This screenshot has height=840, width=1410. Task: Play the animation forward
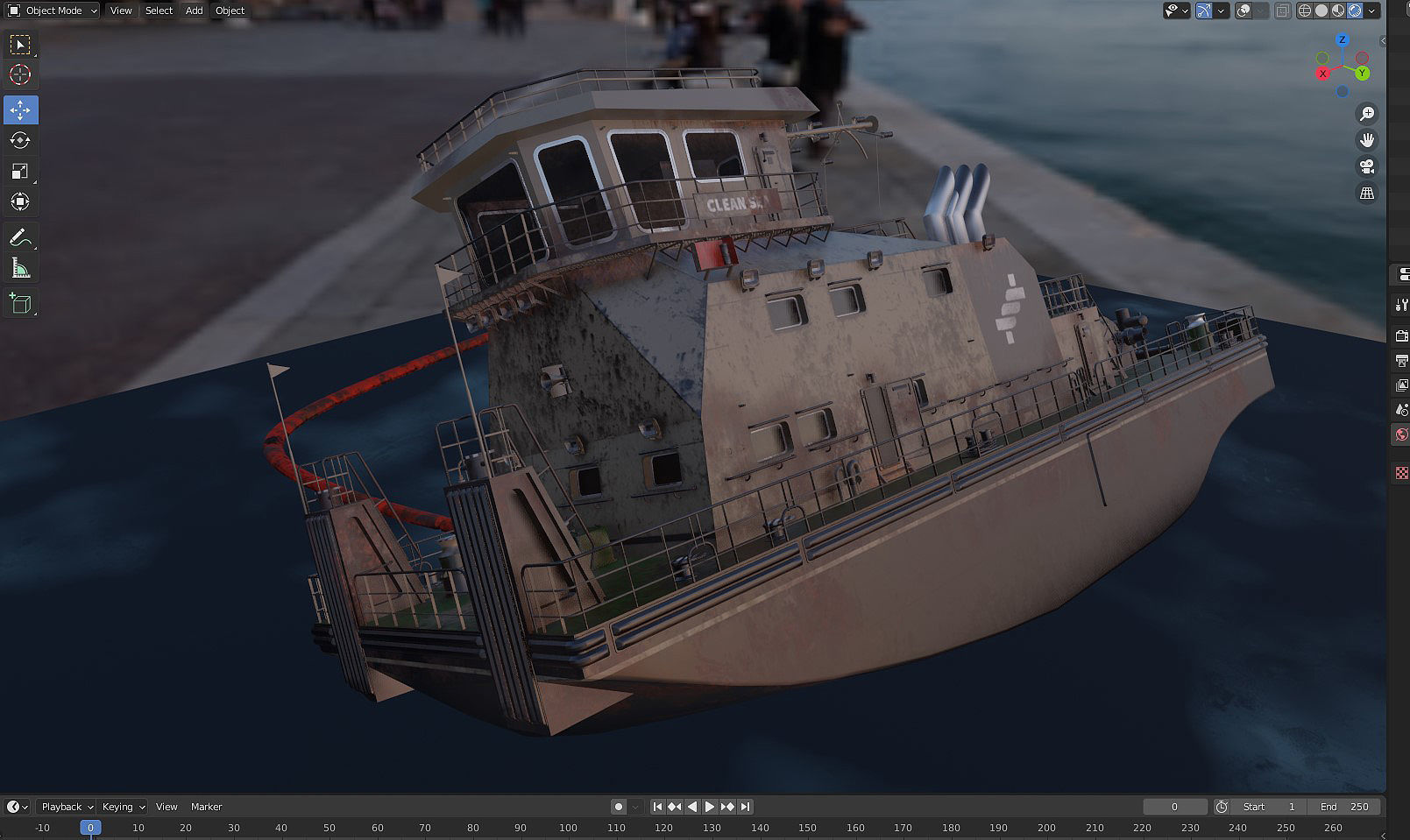710,807
